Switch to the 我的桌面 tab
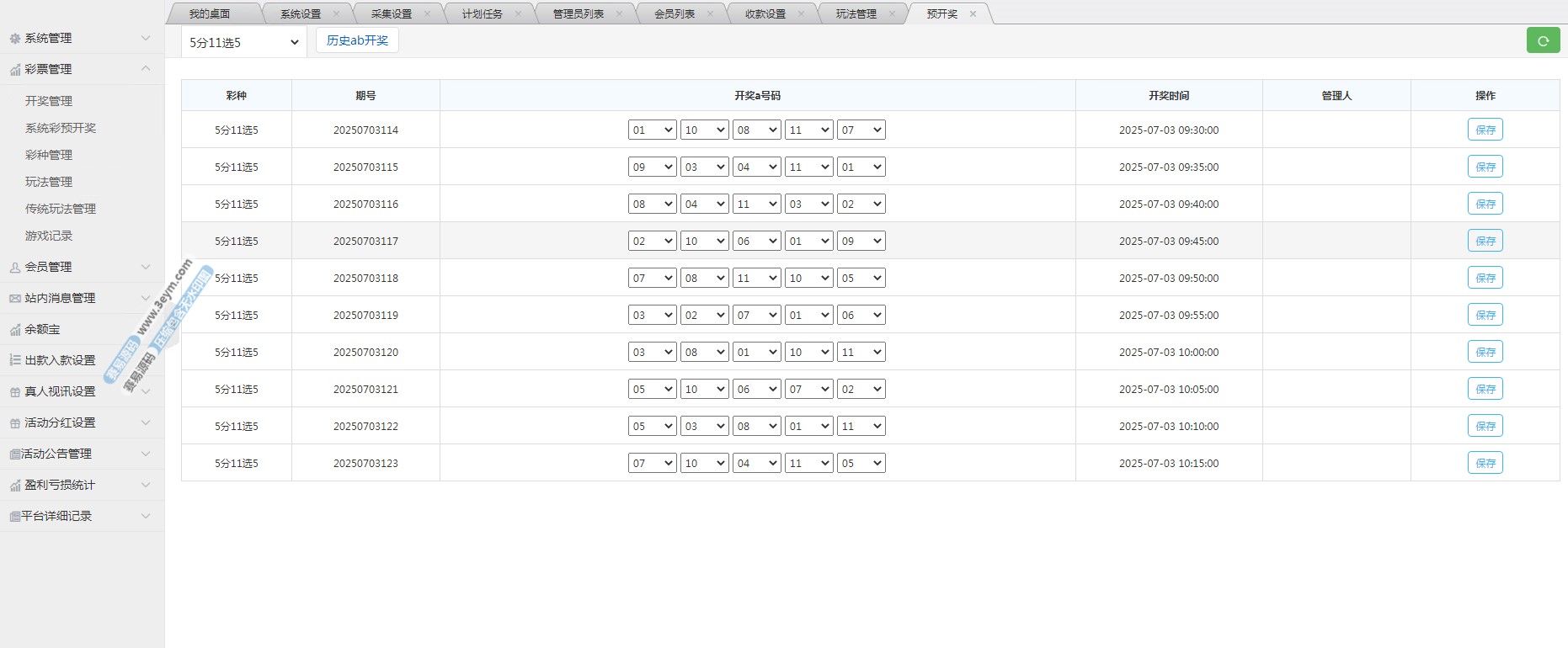This screenshot has height=648, width=1568. click(210, 13)
